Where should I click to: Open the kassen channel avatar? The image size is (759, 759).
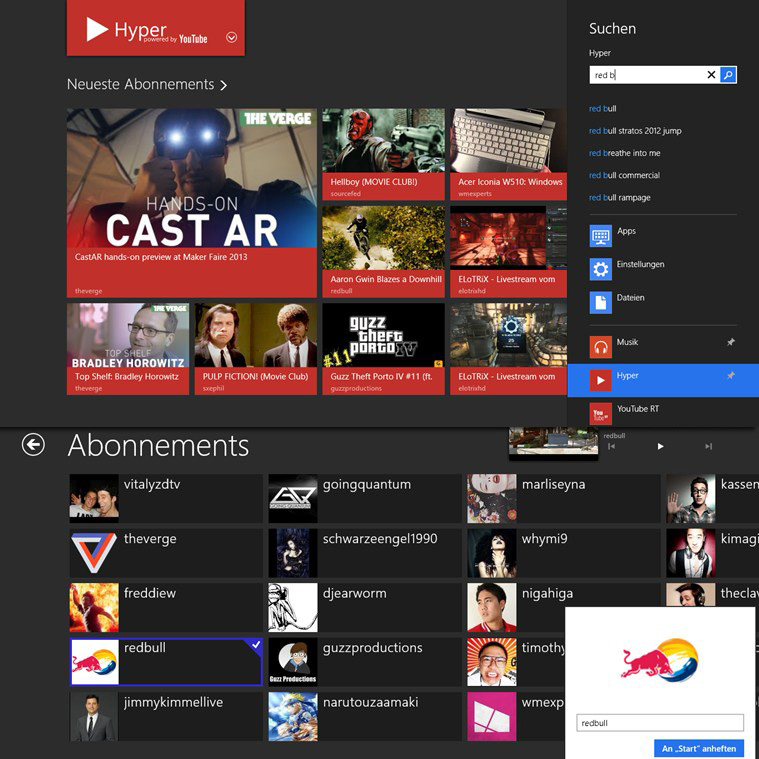(x=691, y=499)
